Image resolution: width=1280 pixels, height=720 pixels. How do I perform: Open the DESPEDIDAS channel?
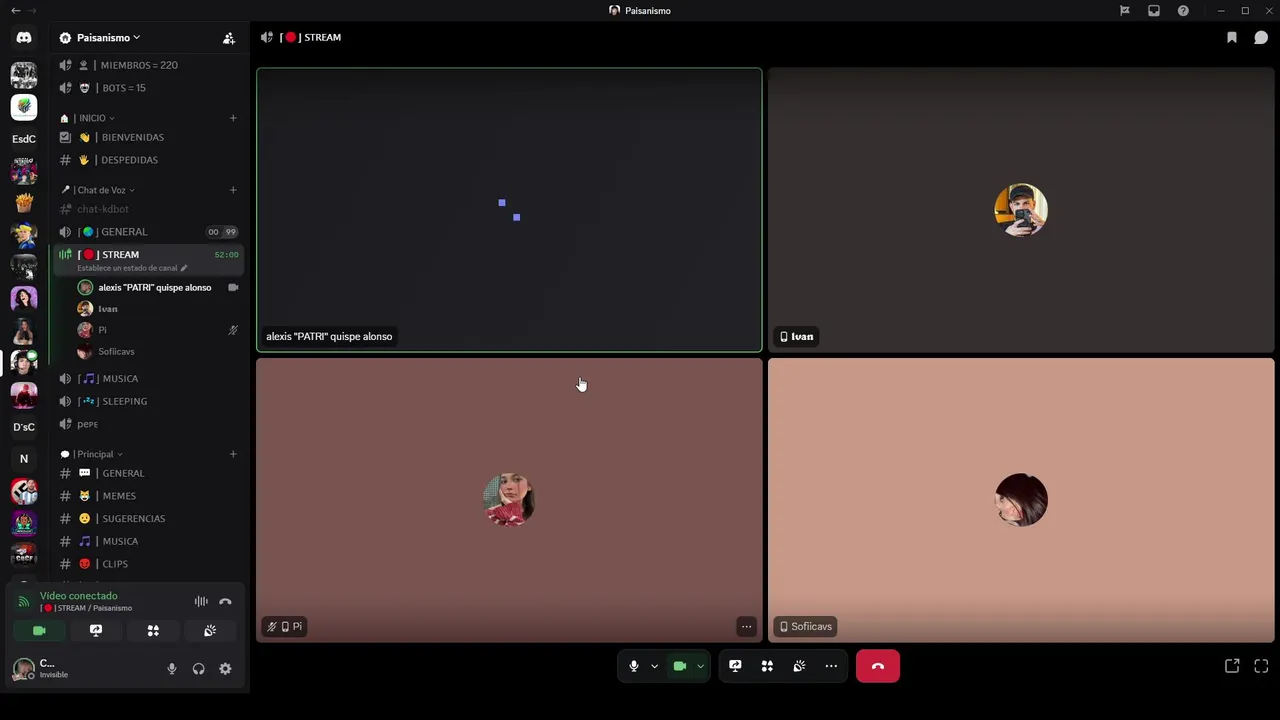148,160
